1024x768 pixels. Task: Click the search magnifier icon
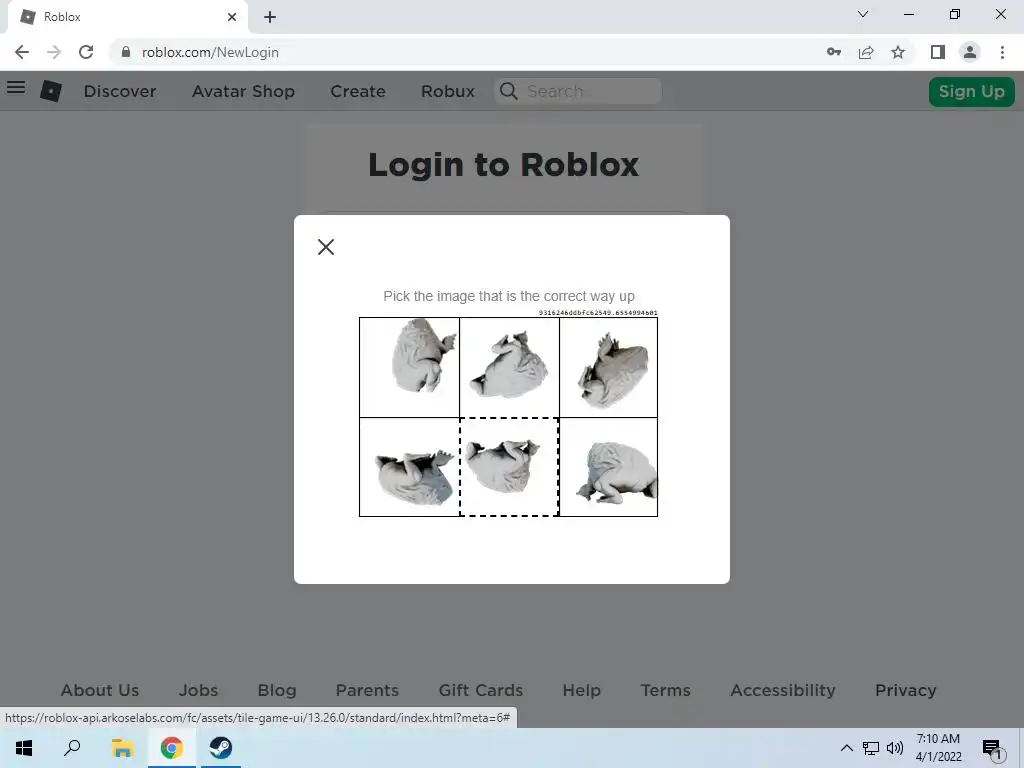(509, 91)
